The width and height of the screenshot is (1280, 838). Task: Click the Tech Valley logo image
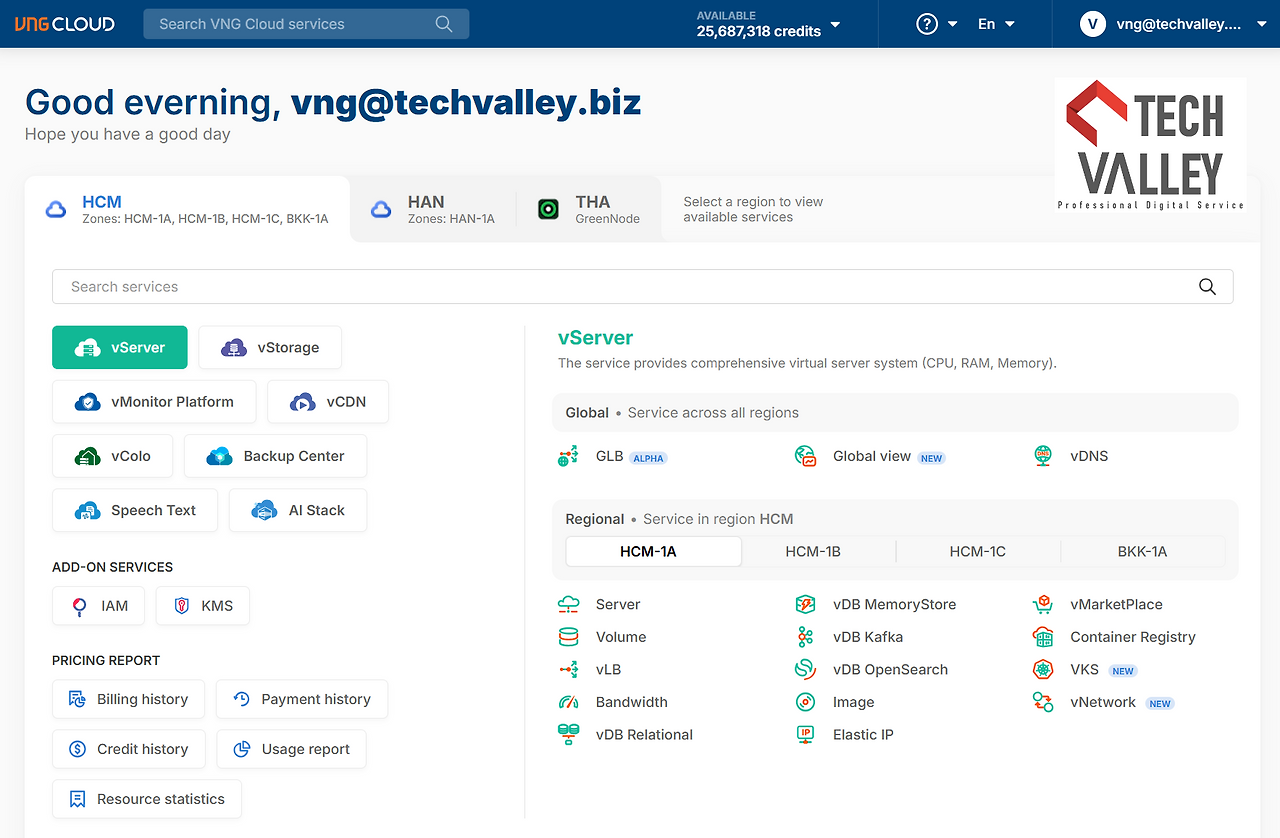pos(1150,146)
